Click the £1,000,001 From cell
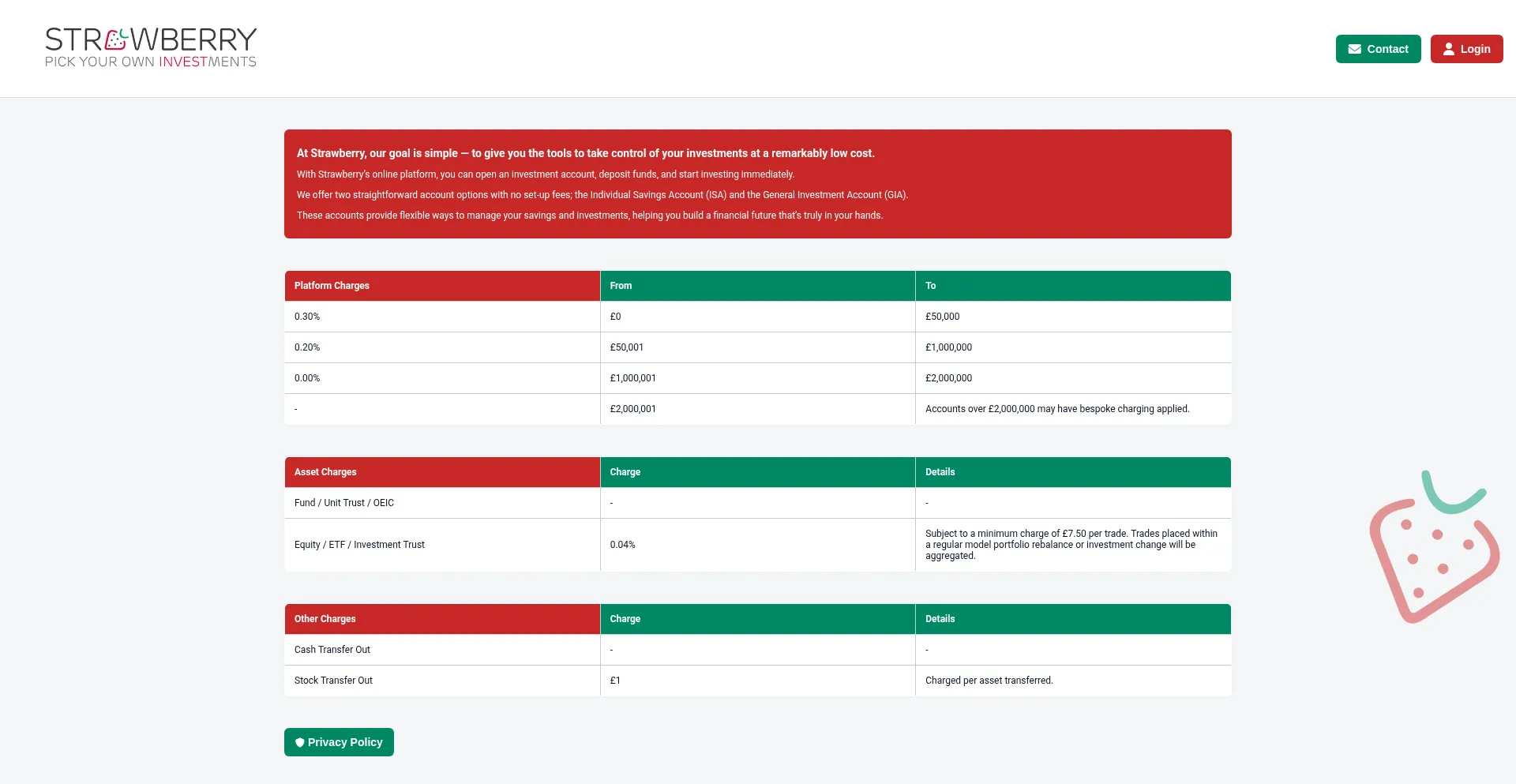Viewport: 1516px width, 784px height. [x=758, y=378]
